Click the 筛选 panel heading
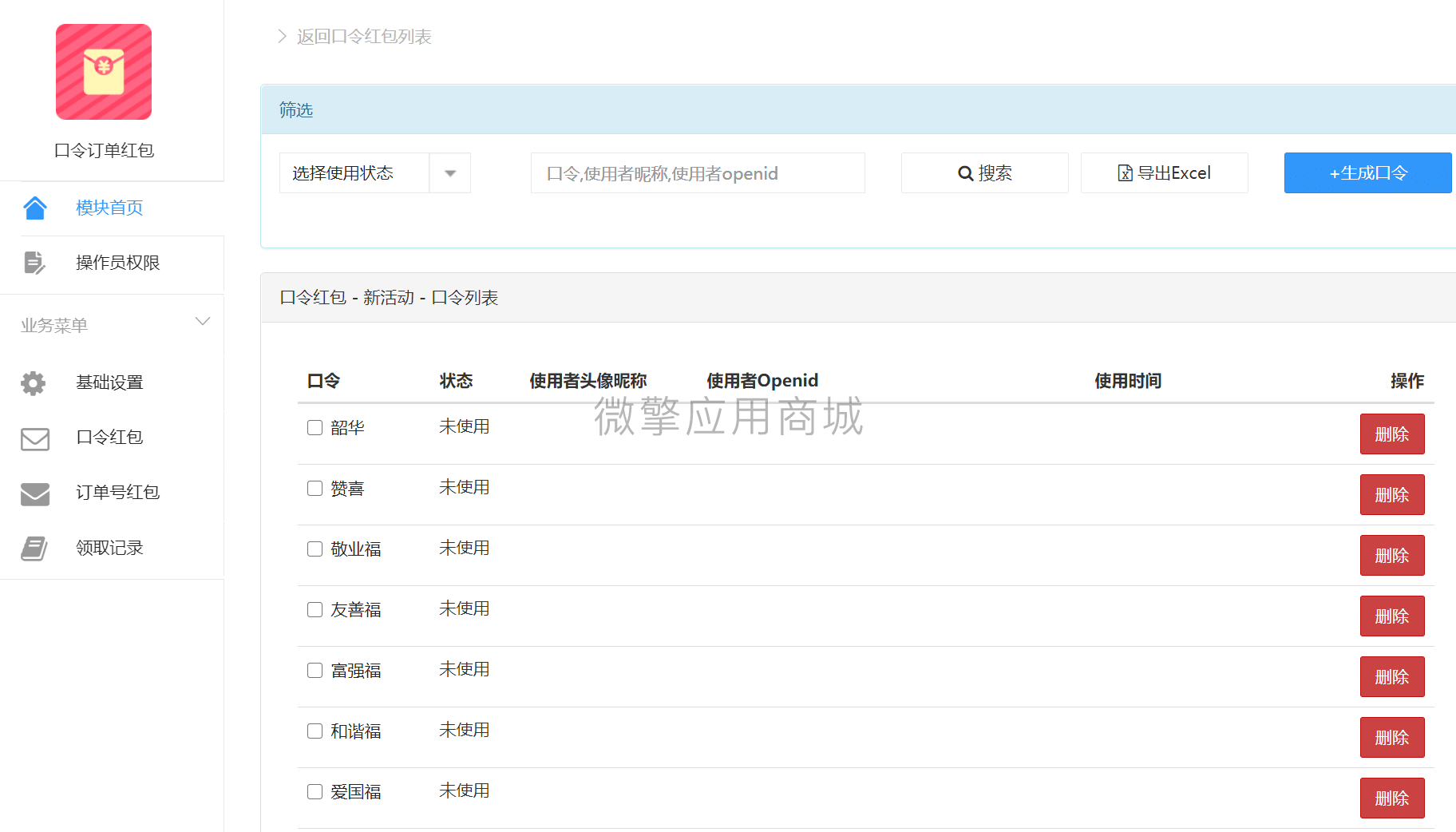Screen dimensions: 1456x832 click(296, 109)
